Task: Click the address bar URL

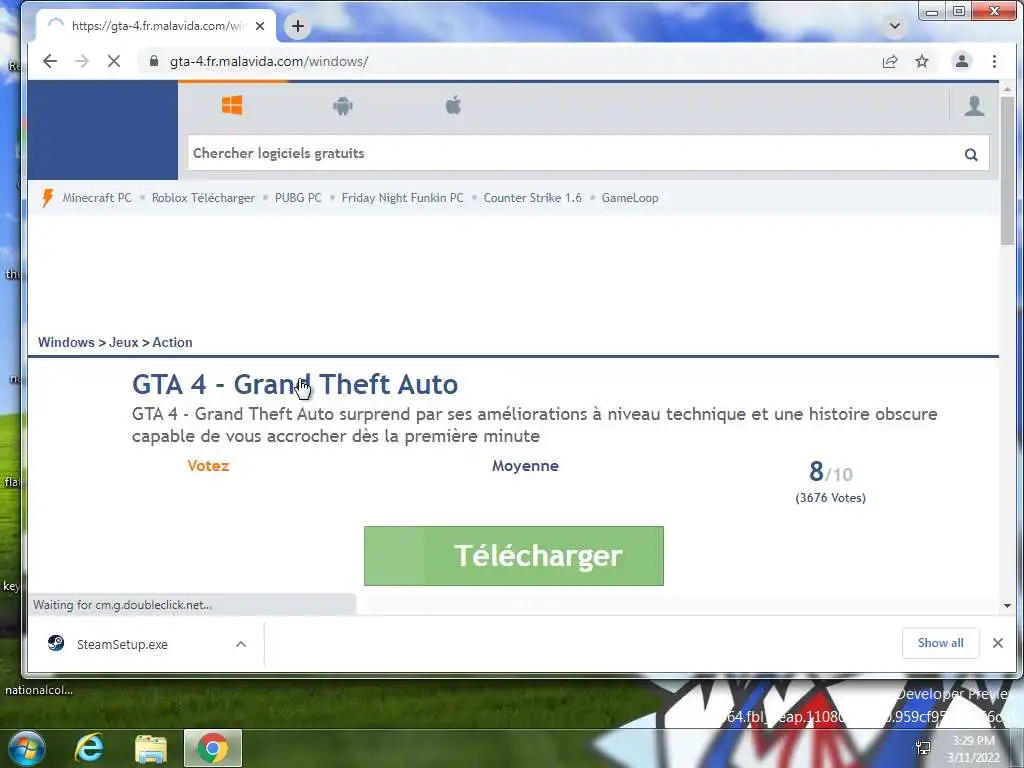Action: [269, 61]
